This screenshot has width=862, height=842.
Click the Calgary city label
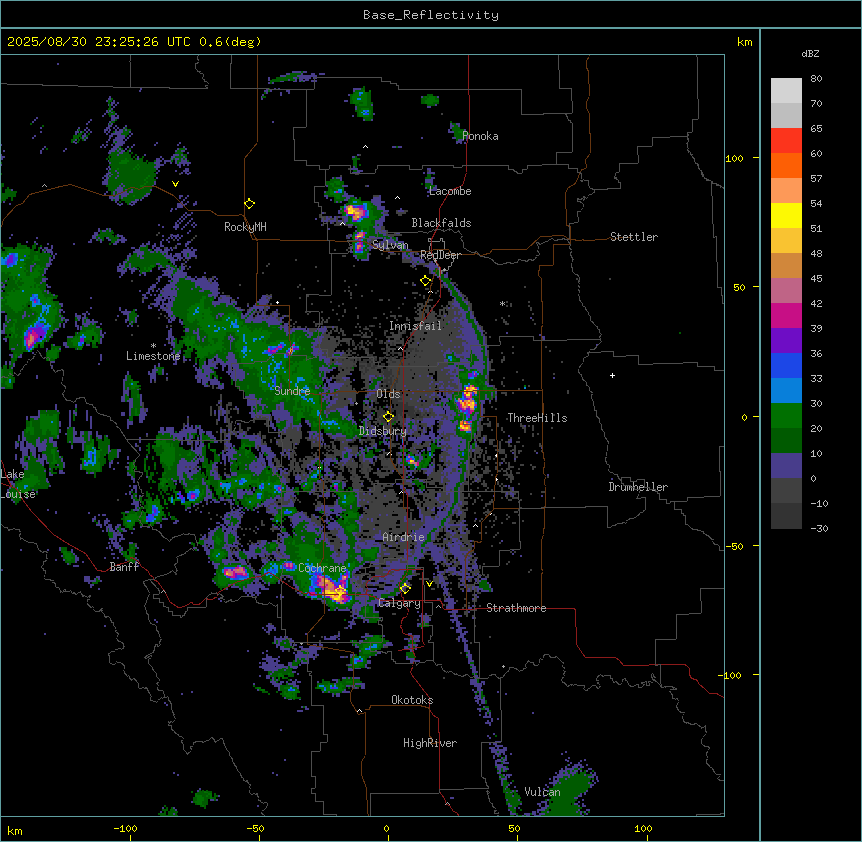399,603
